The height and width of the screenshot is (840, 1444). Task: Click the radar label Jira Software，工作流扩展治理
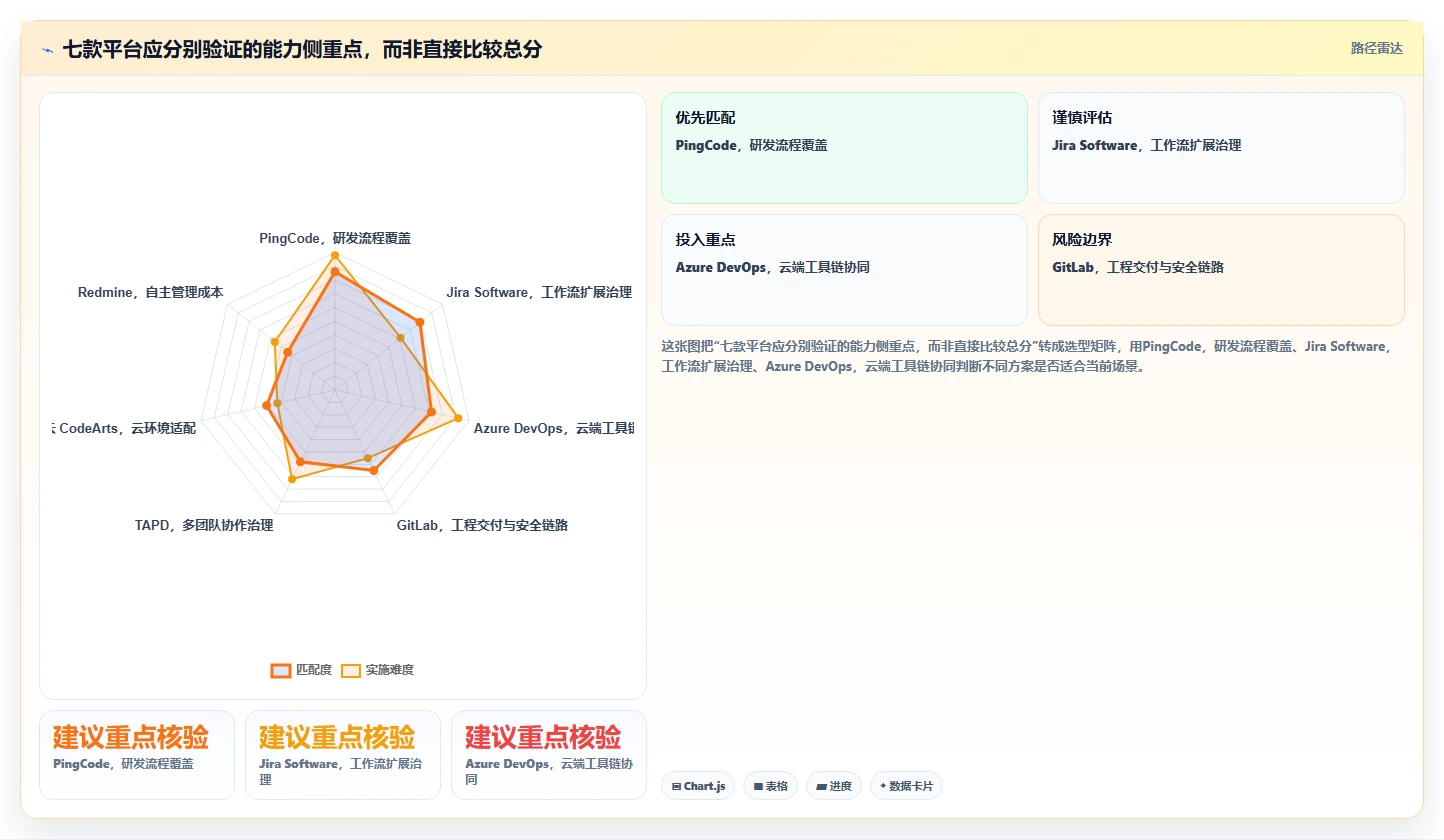click(x=539, y=292)
